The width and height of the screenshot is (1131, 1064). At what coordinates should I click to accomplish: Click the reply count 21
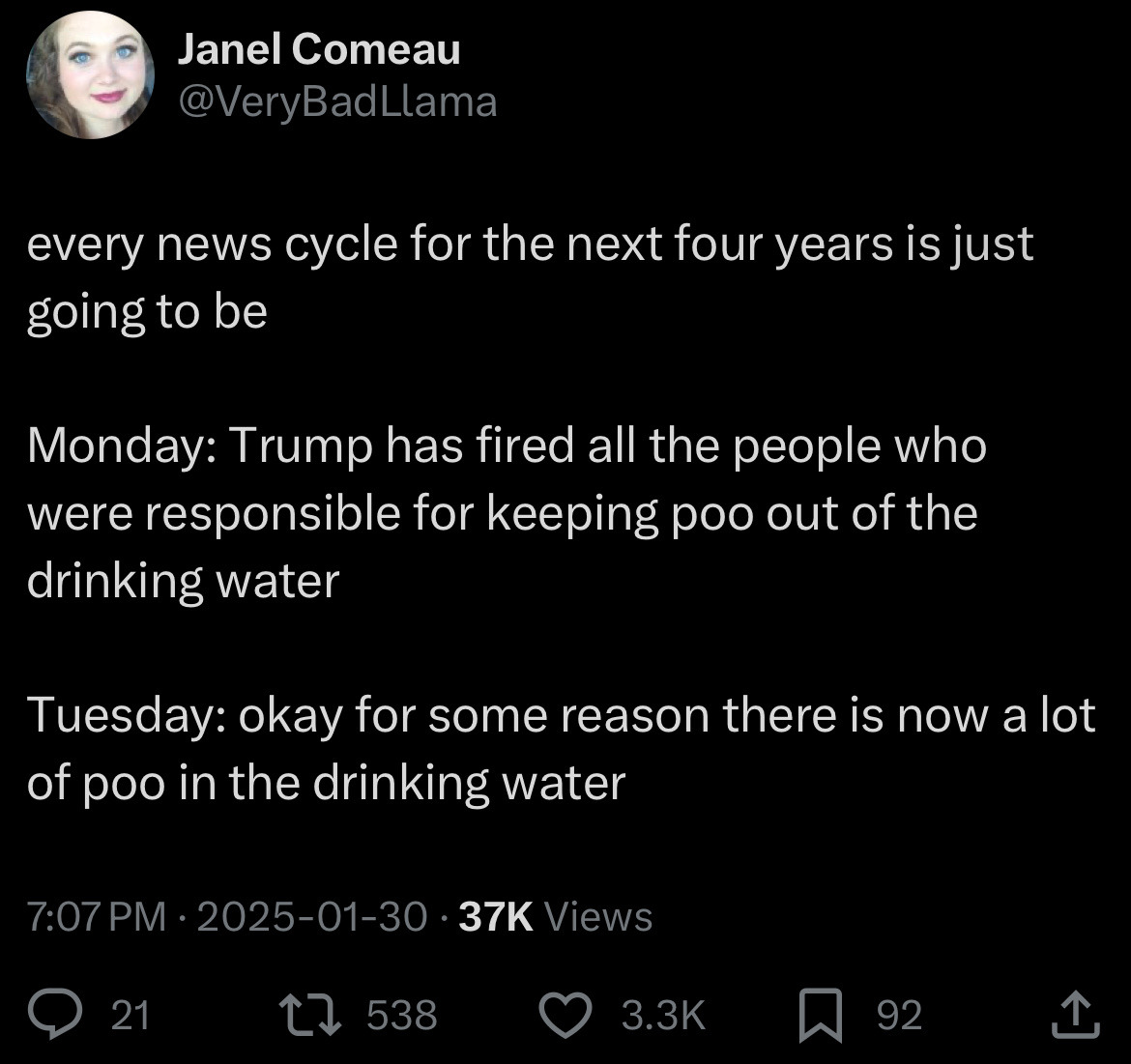point(130,1015)
